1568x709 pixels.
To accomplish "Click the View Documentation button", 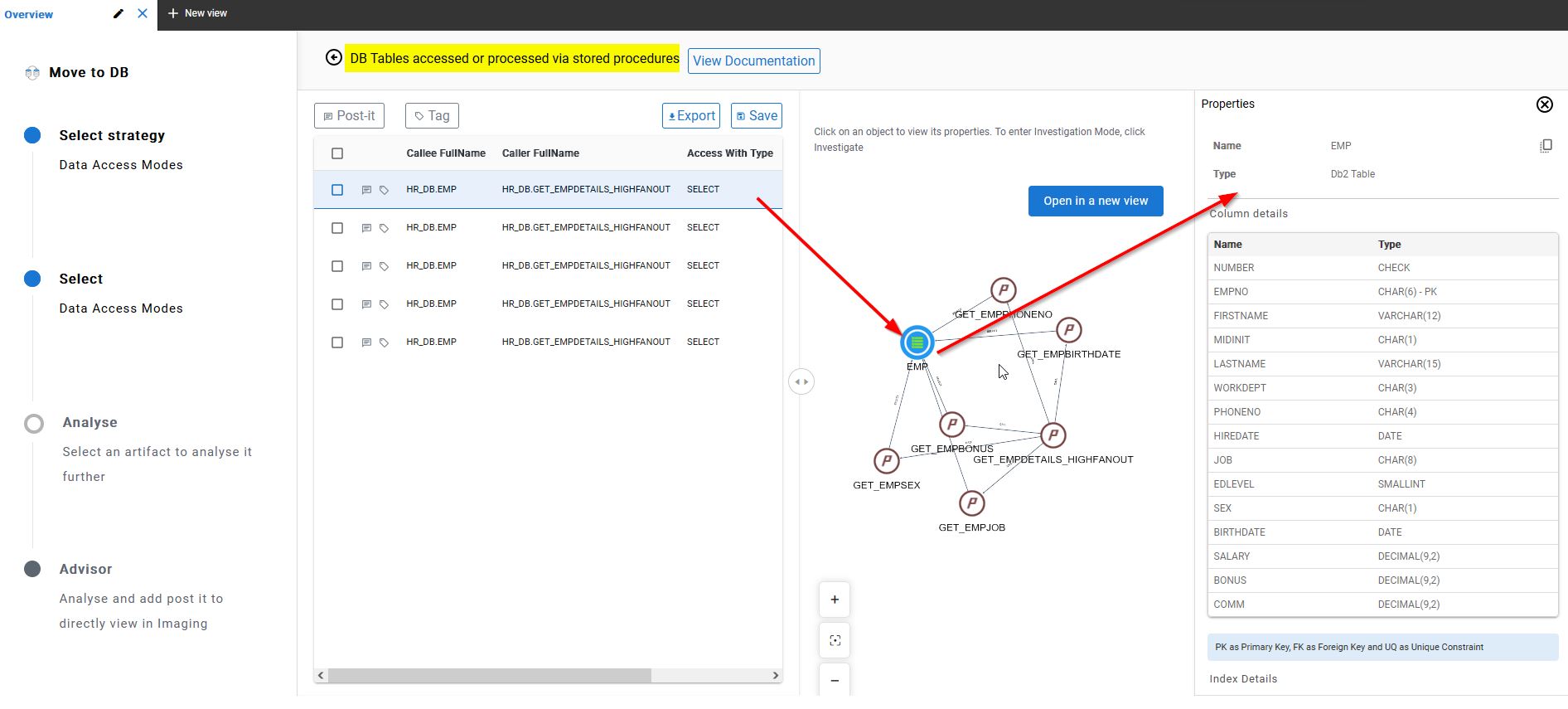I will click(753, 61).
